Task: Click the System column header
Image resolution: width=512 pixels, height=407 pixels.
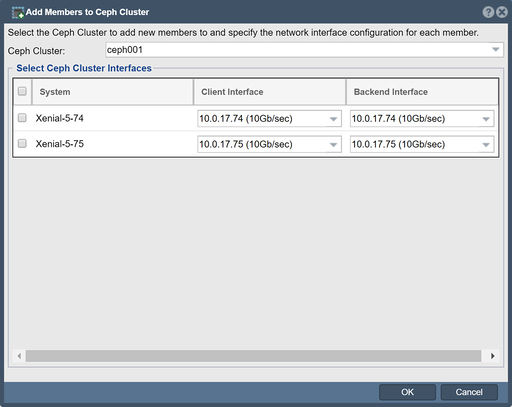Action: (112, 92)
